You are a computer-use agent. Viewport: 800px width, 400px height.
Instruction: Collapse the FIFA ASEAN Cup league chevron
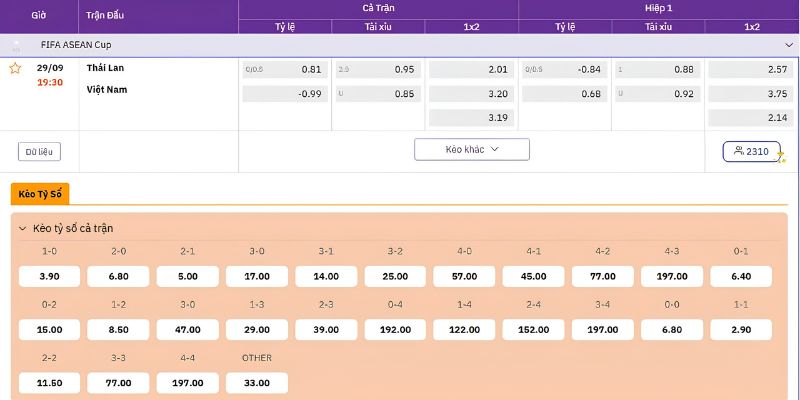point(789,45)
